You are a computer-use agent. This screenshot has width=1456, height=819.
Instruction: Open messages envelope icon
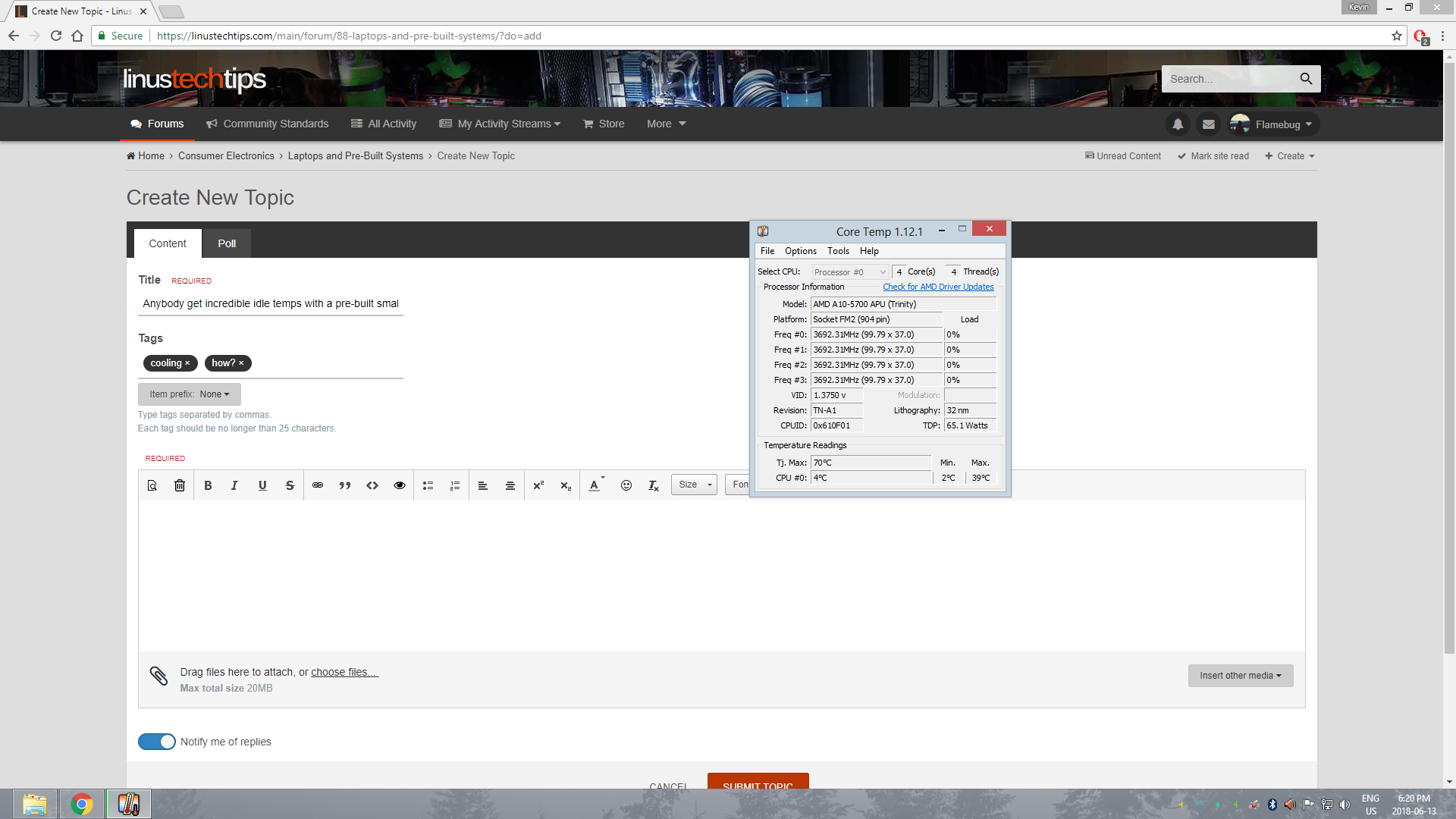[x=1209, y=124]
